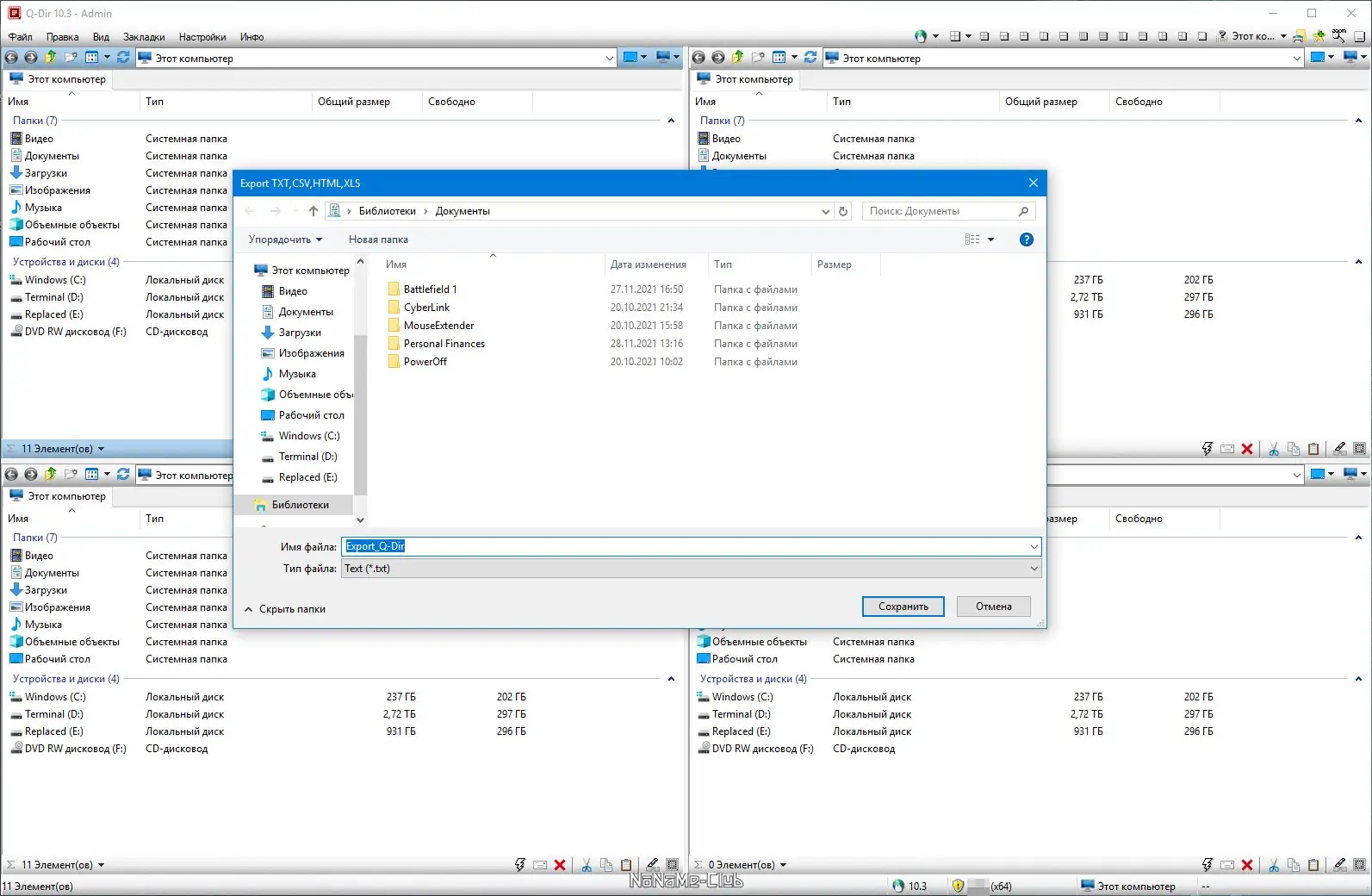Collapse the Скрыть папки section

[285, 609]
